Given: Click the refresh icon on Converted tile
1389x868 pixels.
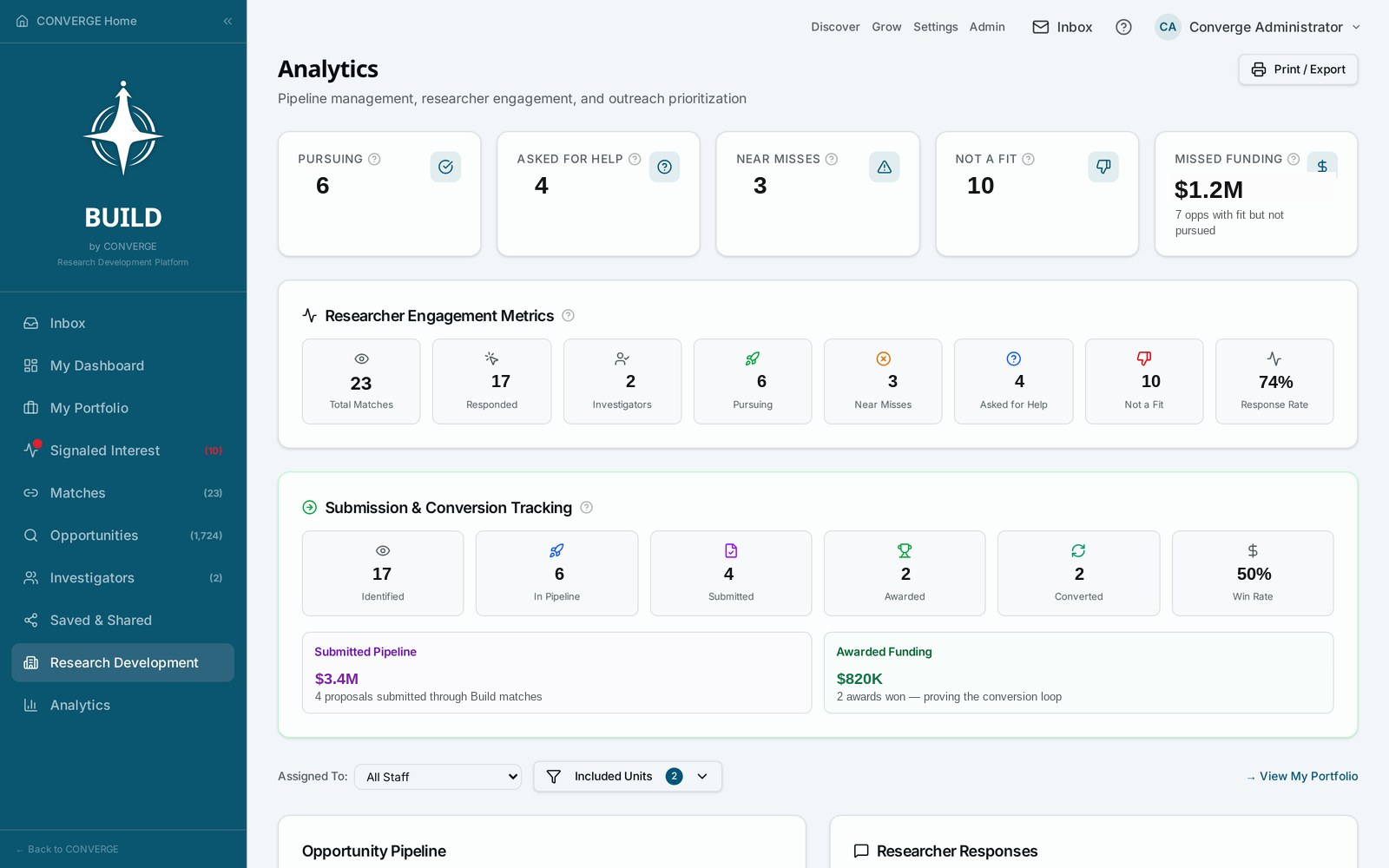Looking at the screenshot, I should pos(1078,550).
